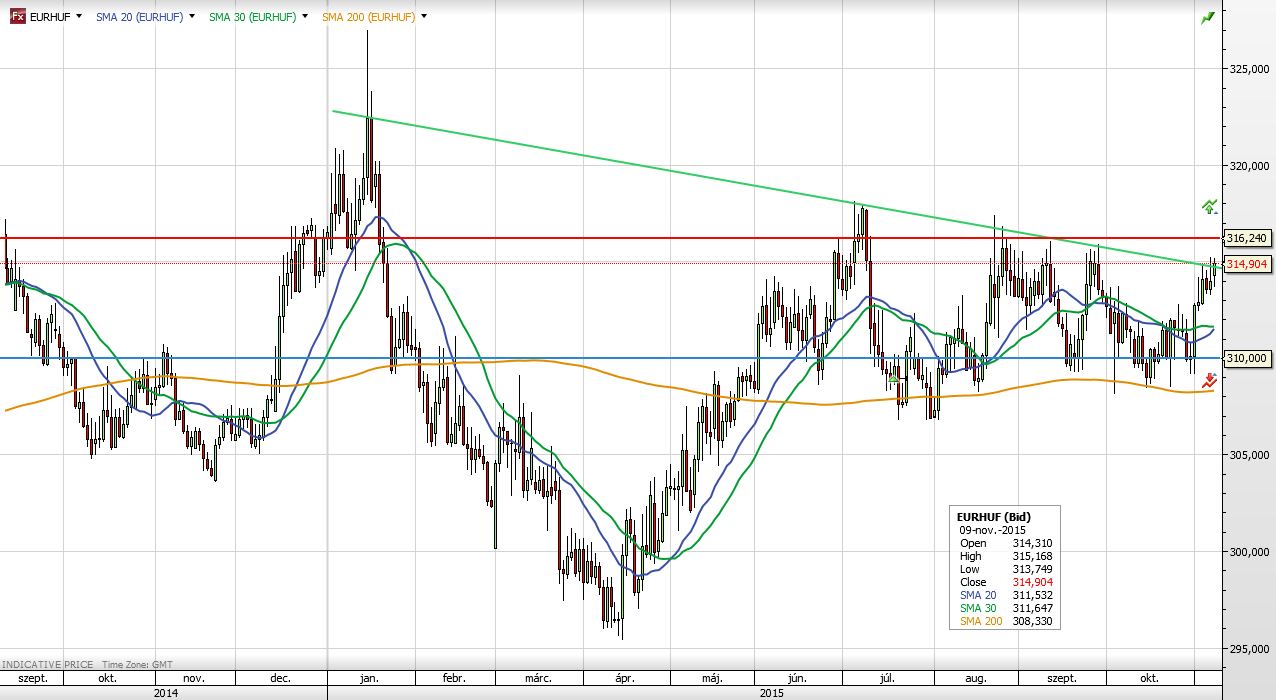This screenshot has height=700, width=1276.
Task: Click the 2015 year label
Action: point(772,692)
